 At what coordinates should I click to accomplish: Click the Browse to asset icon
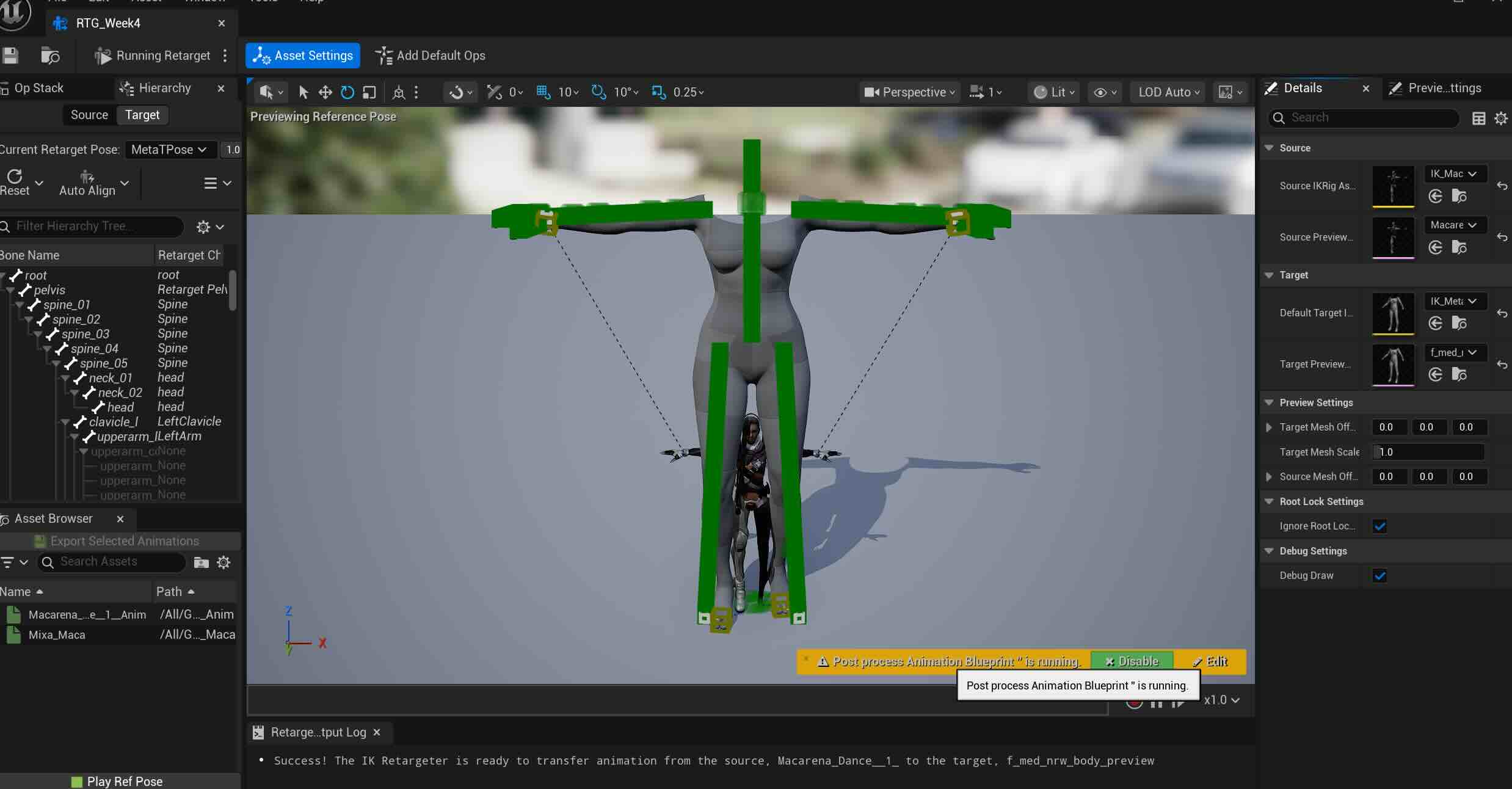pyautogui.click(x=50, y=56)
